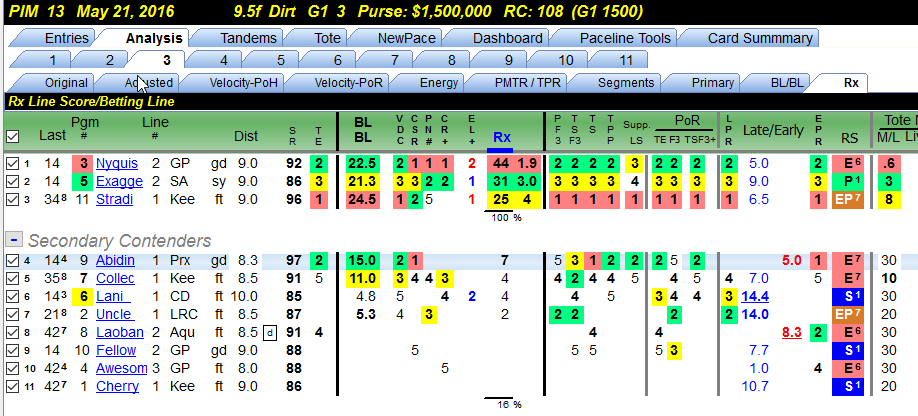Uncheck the Uncle row checkbox
The height and width of the screenshot is (416, 918).
pyautogui.click(x=12, y=315)
